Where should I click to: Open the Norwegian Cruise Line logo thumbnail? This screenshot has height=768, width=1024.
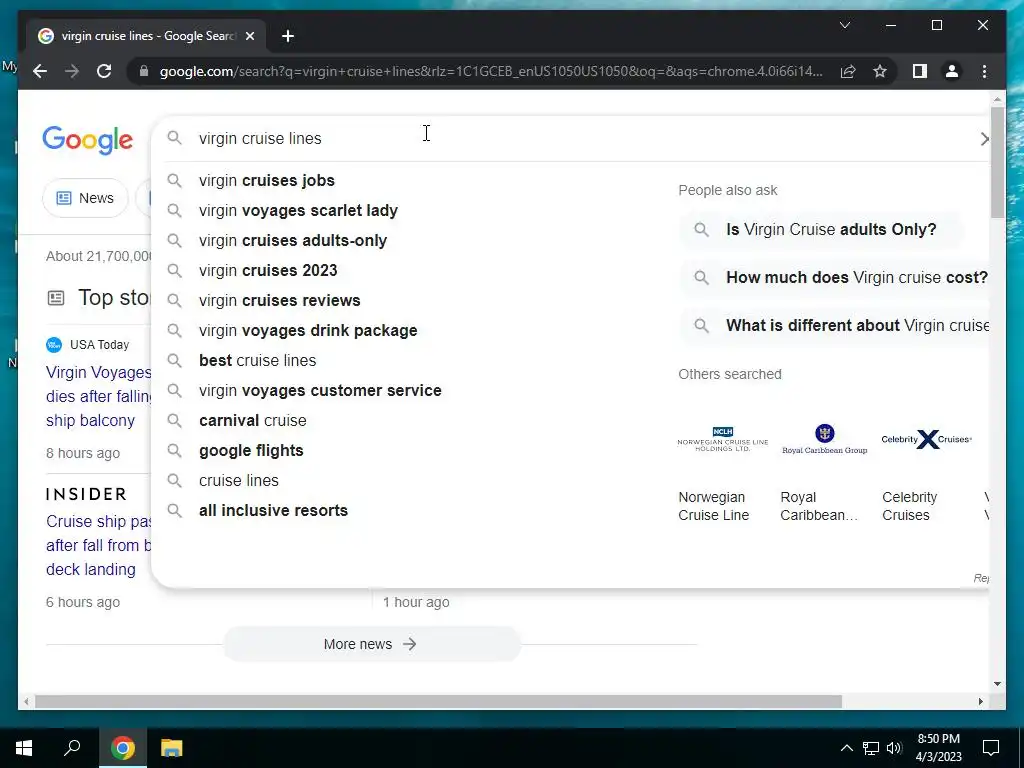(x=723, y=440)
